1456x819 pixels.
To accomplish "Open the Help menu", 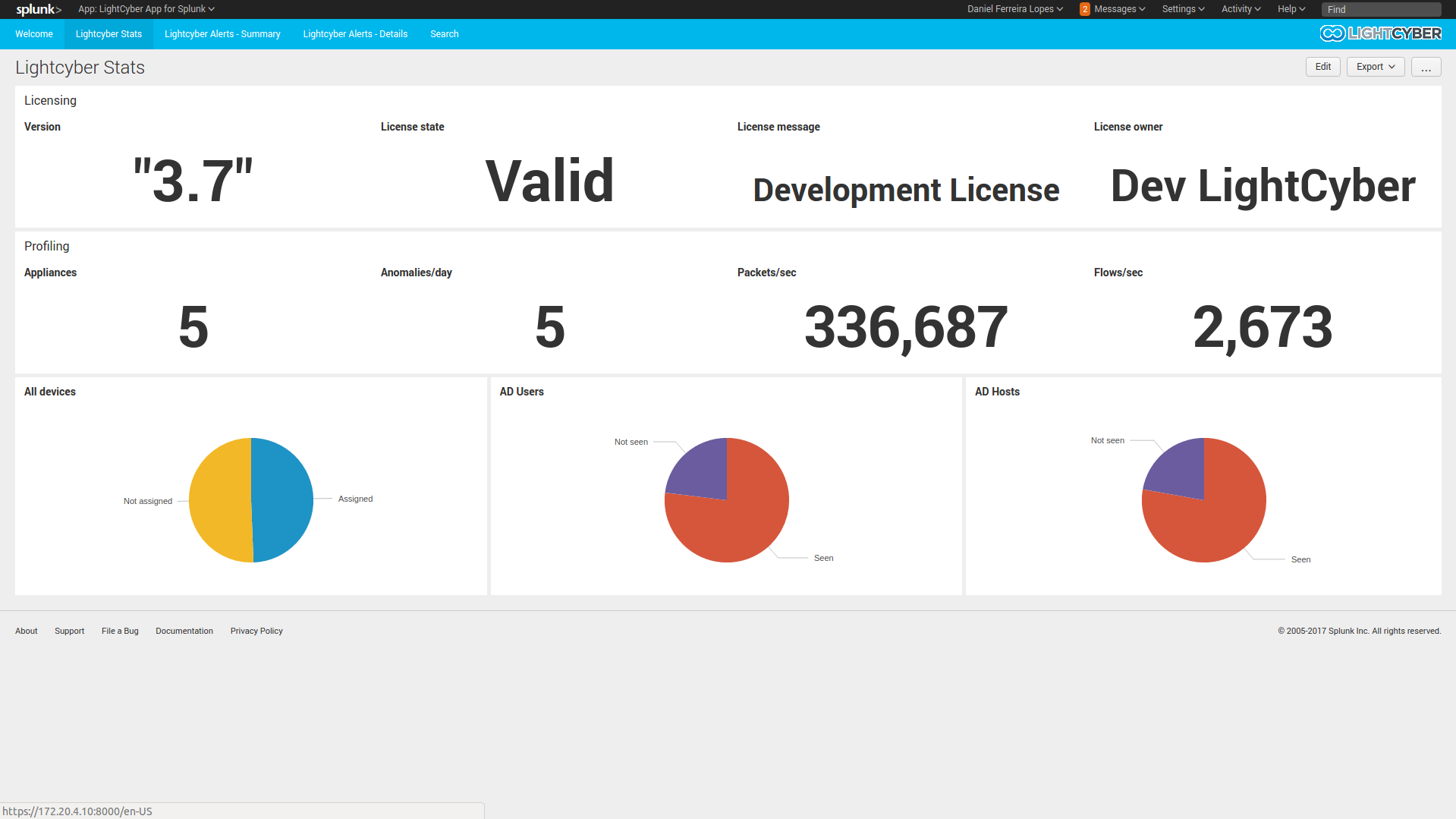I will 1291,9.
